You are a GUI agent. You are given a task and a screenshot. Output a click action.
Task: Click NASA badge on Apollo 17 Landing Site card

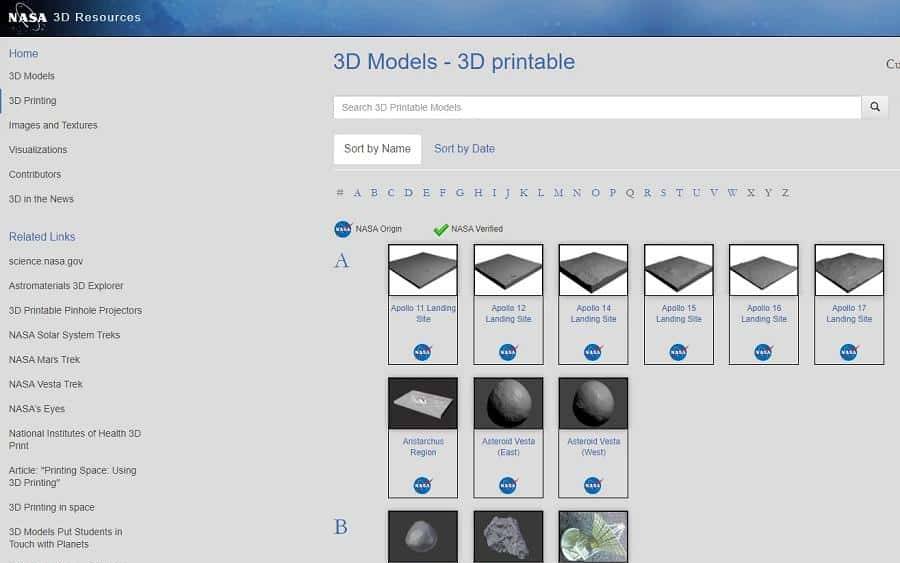(849, 352)
